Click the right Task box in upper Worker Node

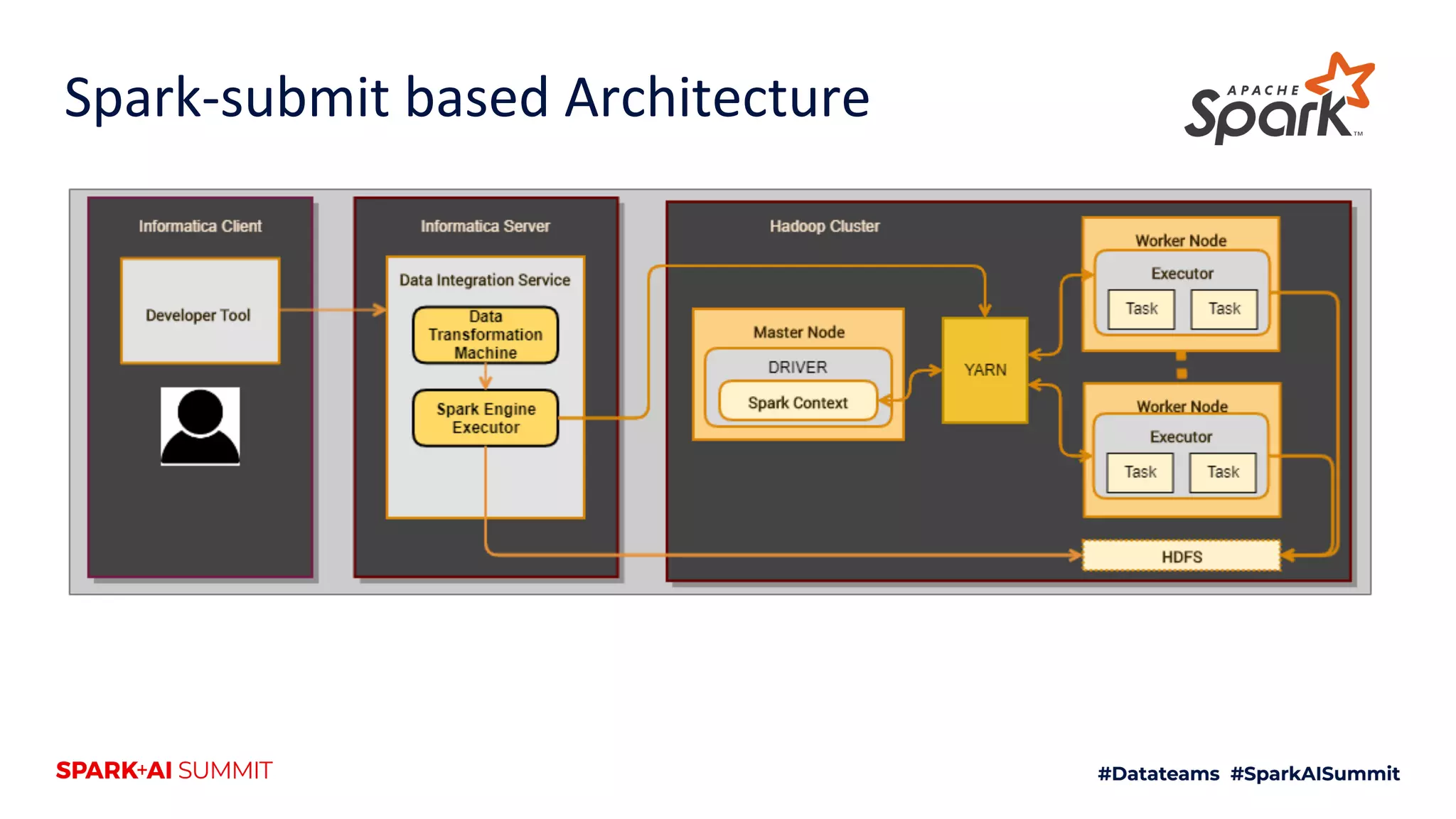[x=1224, y=309]
